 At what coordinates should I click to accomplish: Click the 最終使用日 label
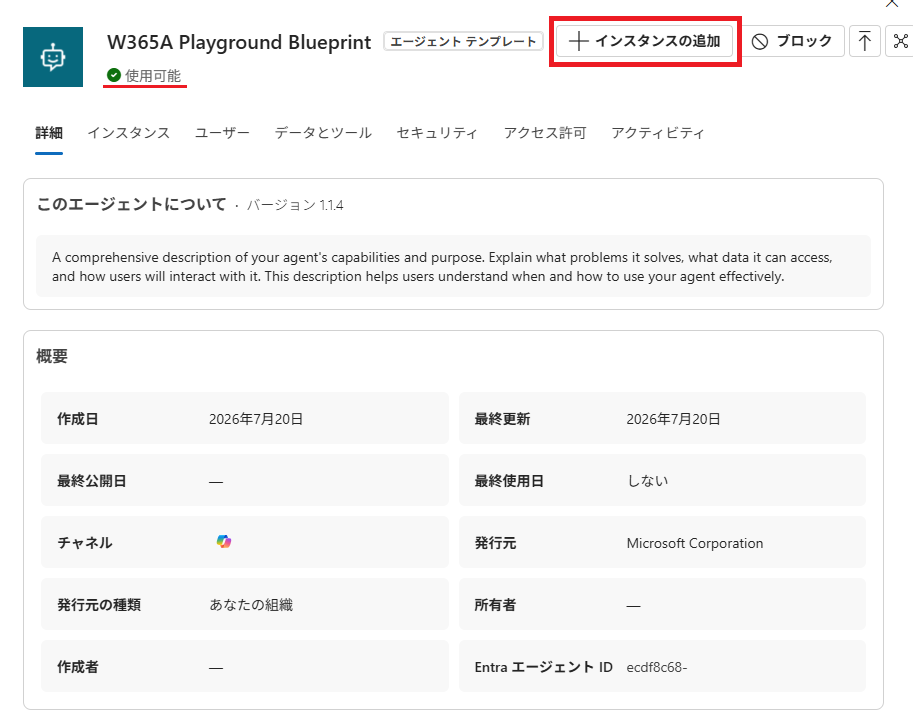point(509,481)
